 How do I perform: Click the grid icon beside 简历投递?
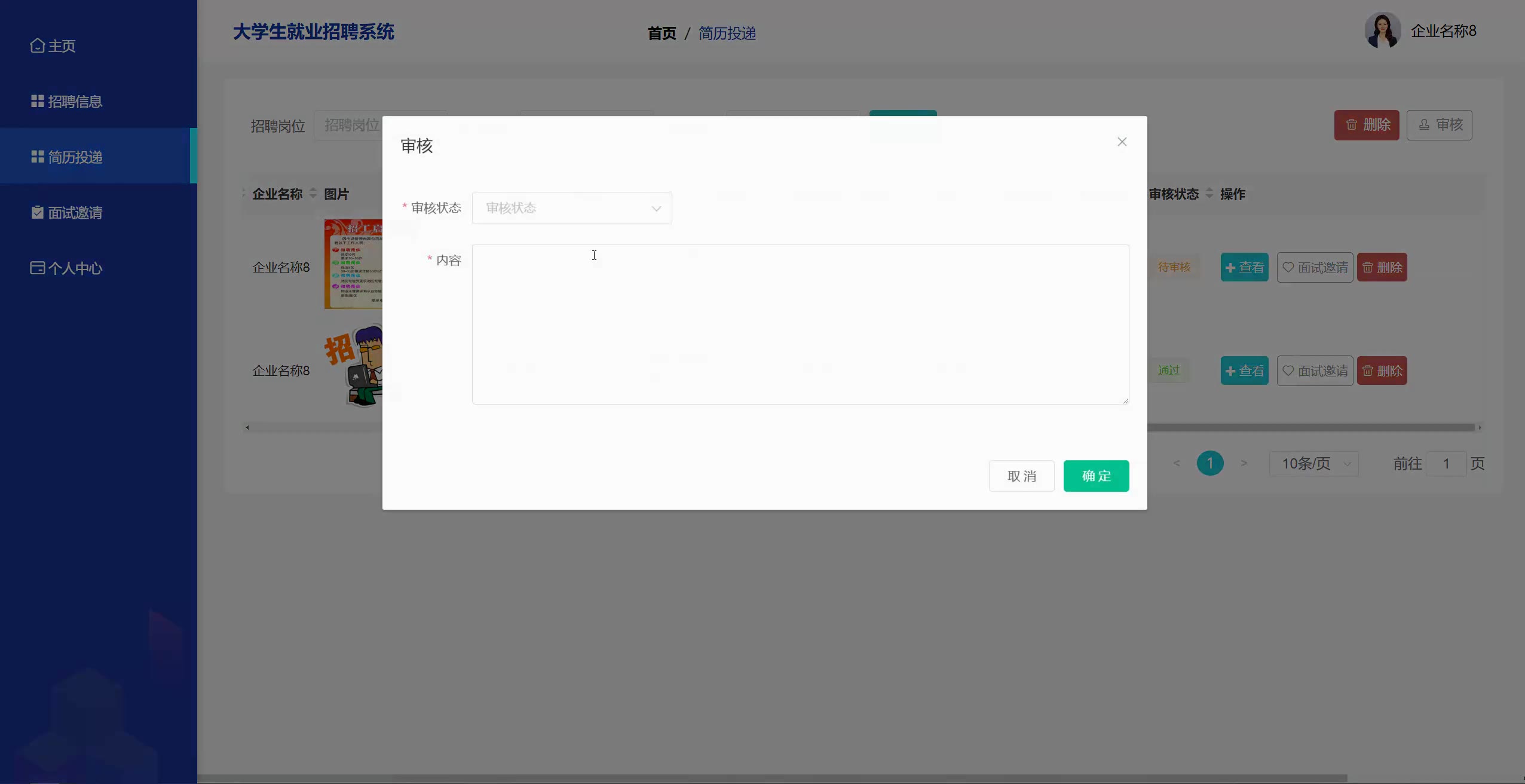38,157
